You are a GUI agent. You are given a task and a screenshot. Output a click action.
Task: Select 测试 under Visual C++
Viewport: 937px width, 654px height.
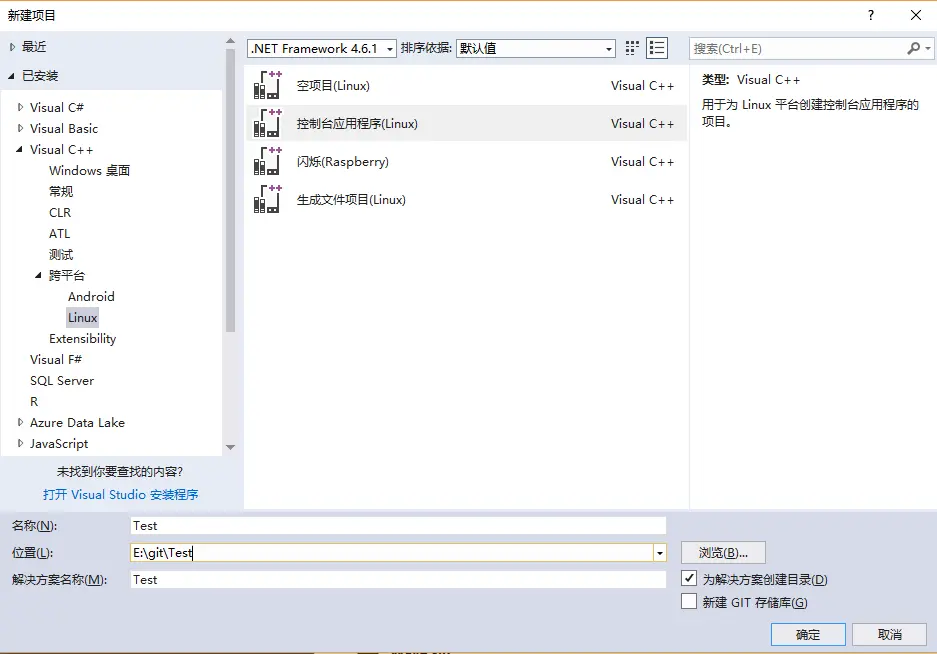61,254
